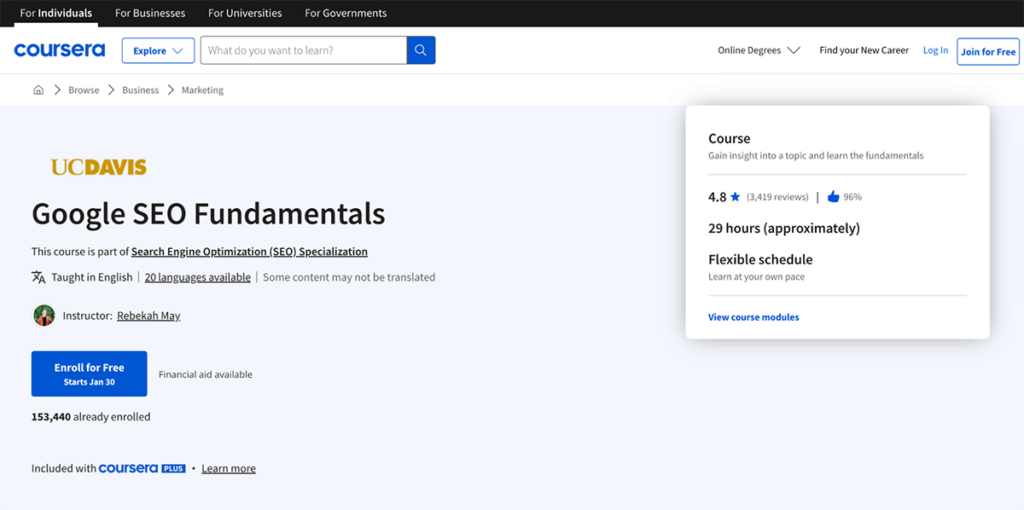Screen dimensions: 1024x510
Task: Click the magnifier search button
Action: pyautogui.click(x=421, y=50)
